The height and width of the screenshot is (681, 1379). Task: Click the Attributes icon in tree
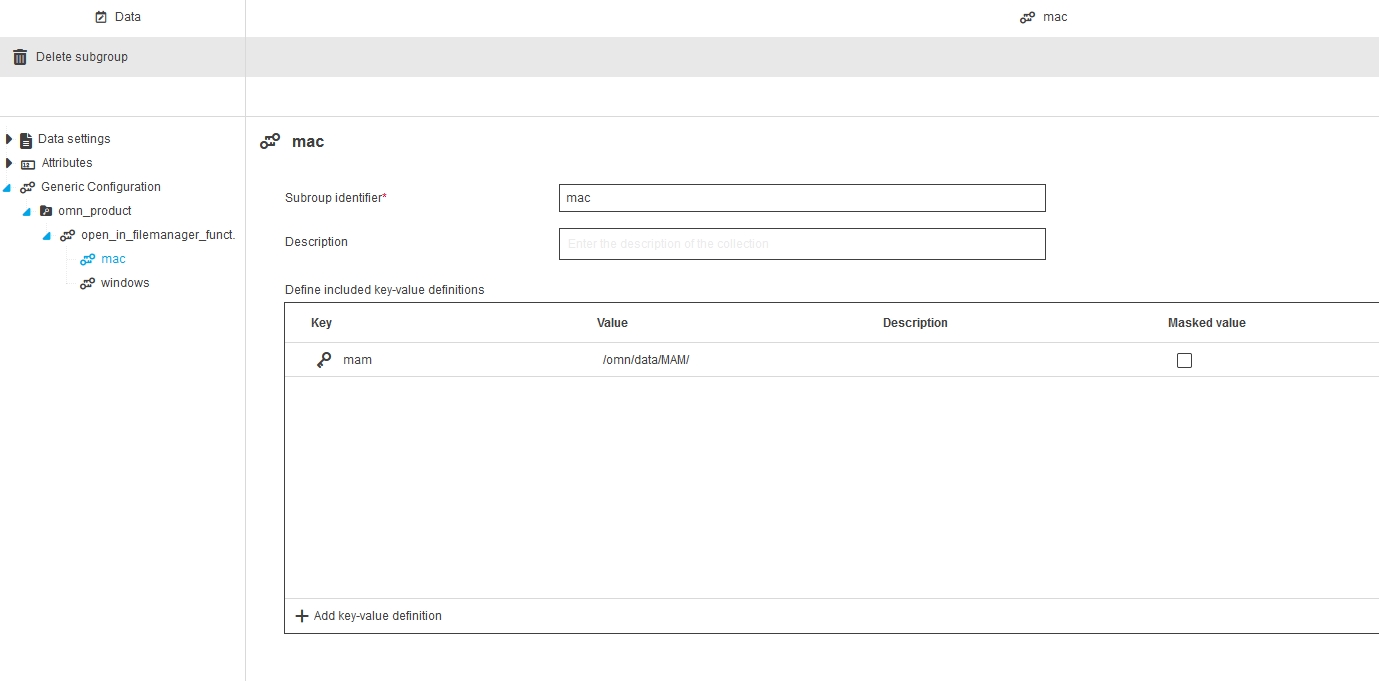[x=28, y=164]
